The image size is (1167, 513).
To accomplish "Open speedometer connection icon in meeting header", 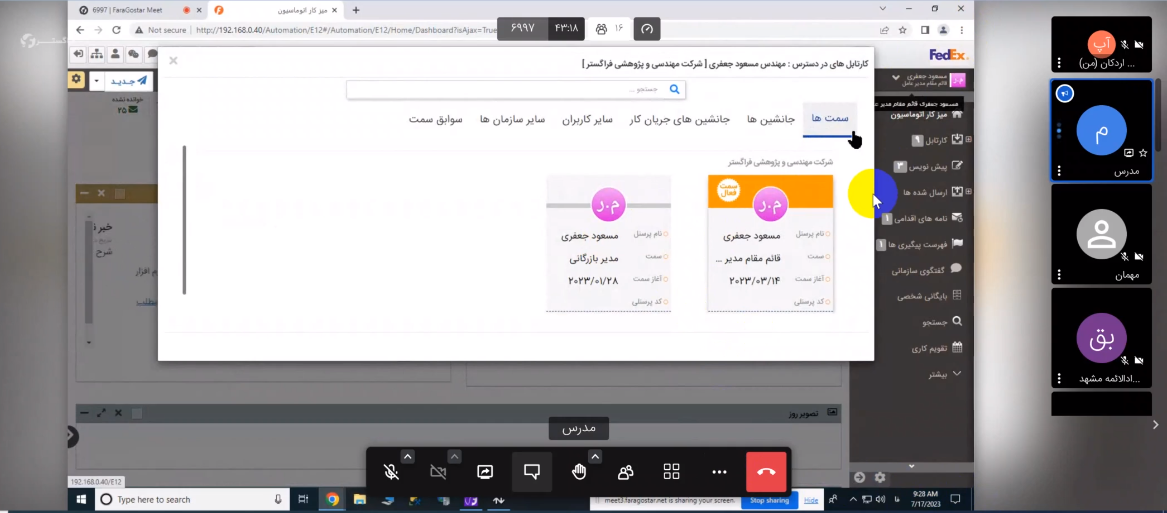I will (x=647, y=29).
